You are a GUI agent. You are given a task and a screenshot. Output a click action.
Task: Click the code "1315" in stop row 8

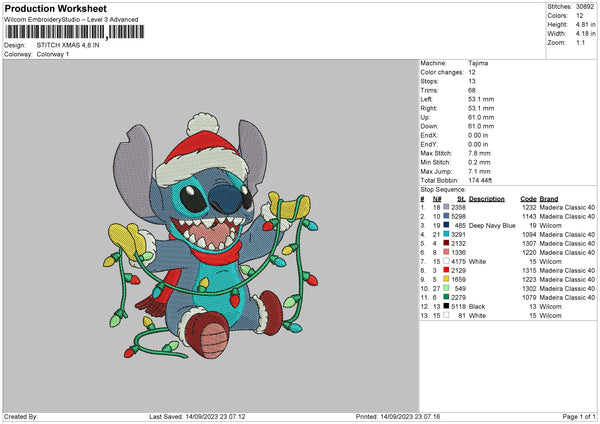pyautogui.click(x=529, y=270)
